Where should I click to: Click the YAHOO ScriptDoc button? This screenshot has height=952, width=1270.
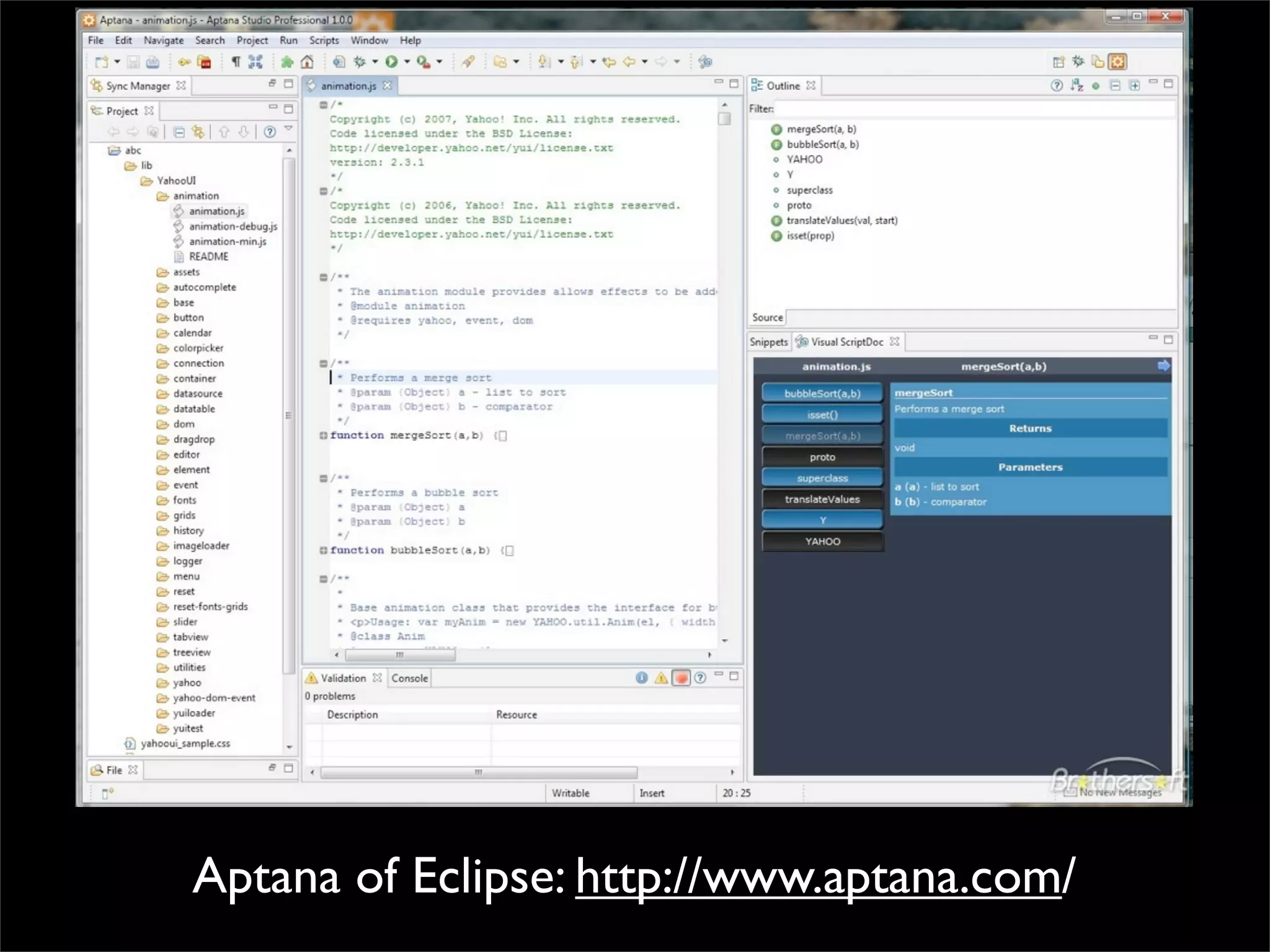click(x=822, y=541)
